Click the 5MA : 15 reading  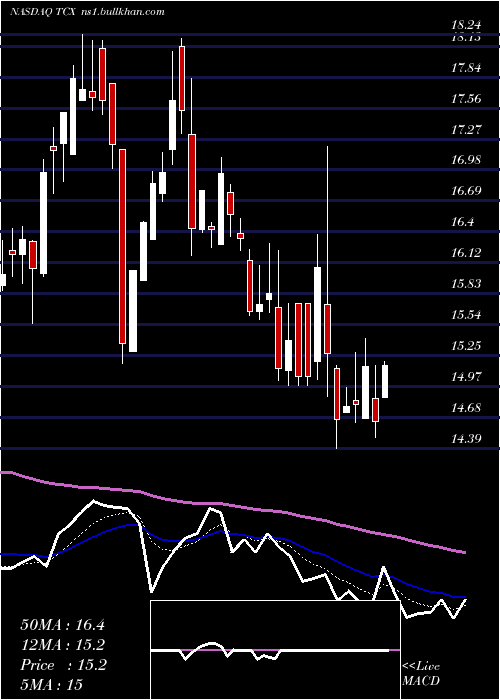click(x=51, y=685)
